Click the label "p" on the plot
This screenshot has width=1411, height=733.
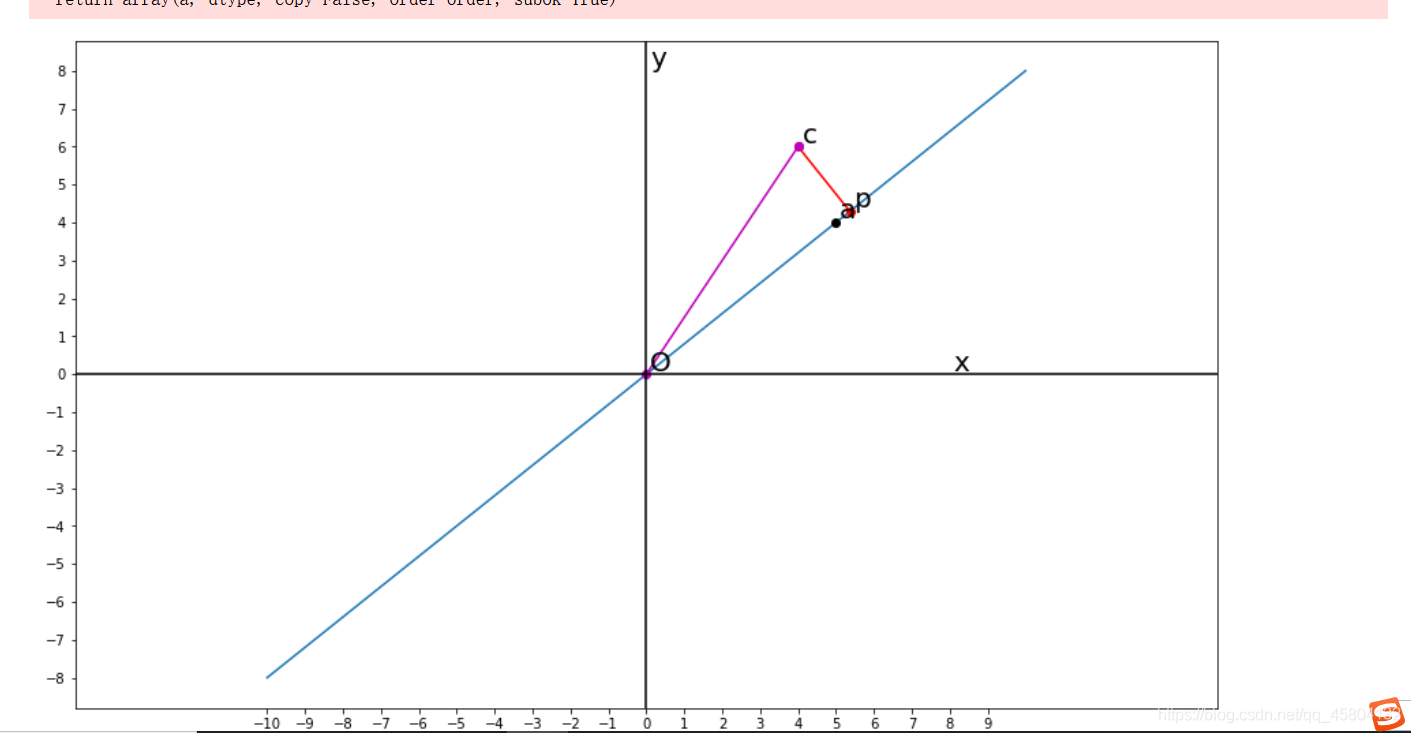863,199
